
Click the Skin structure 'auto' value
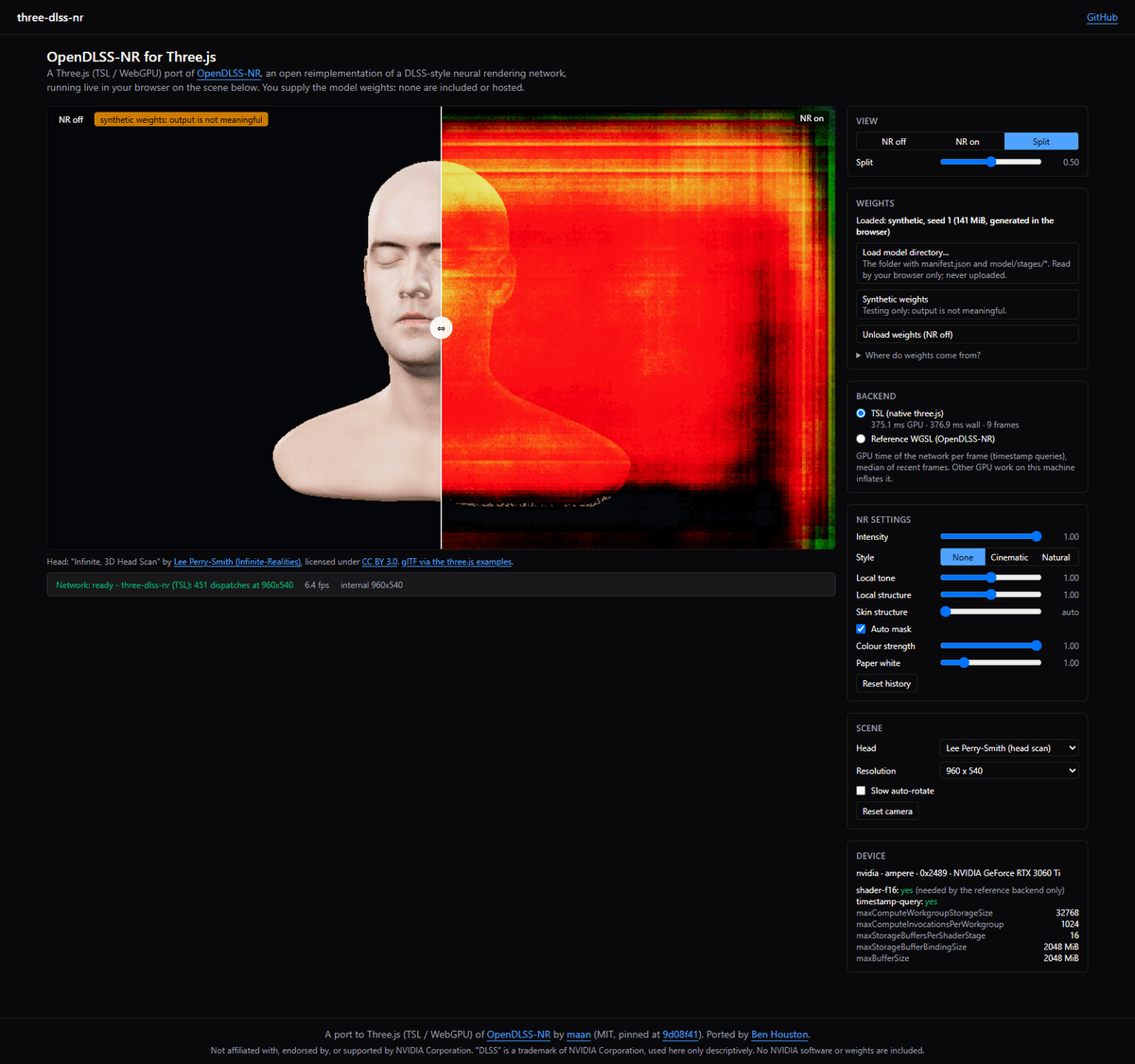(1070, 612)
